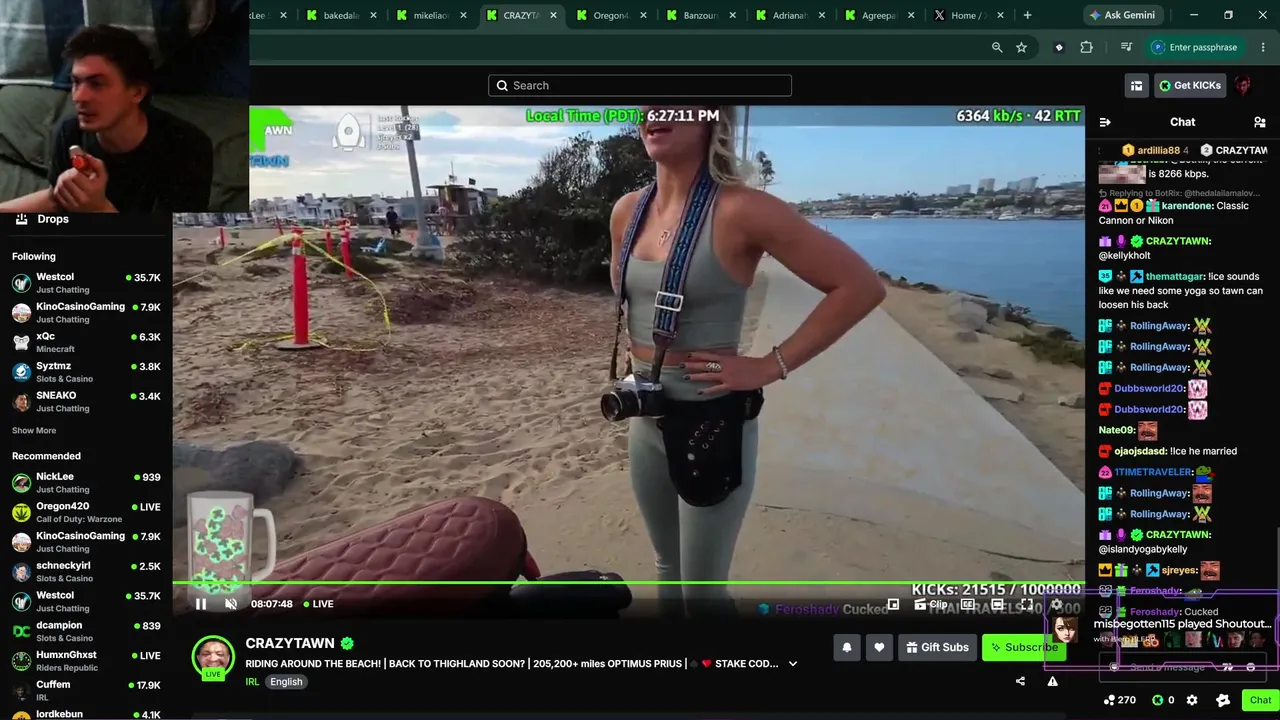Share the stream via share icon
The image size is (1280, 720).
tap(1020, 681)
